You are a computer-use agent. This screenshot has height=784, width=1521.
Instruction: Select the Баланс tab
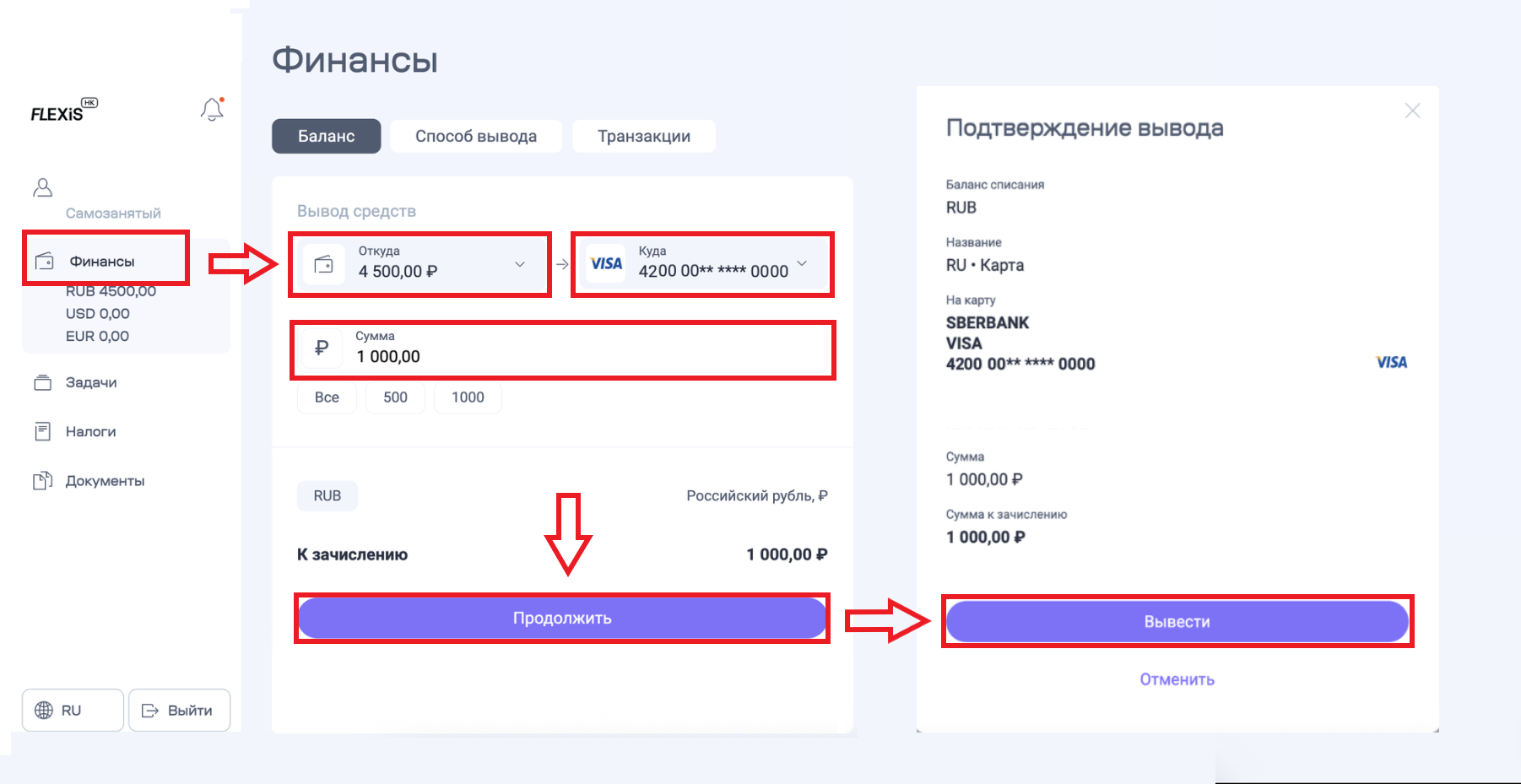click(326, 136)
